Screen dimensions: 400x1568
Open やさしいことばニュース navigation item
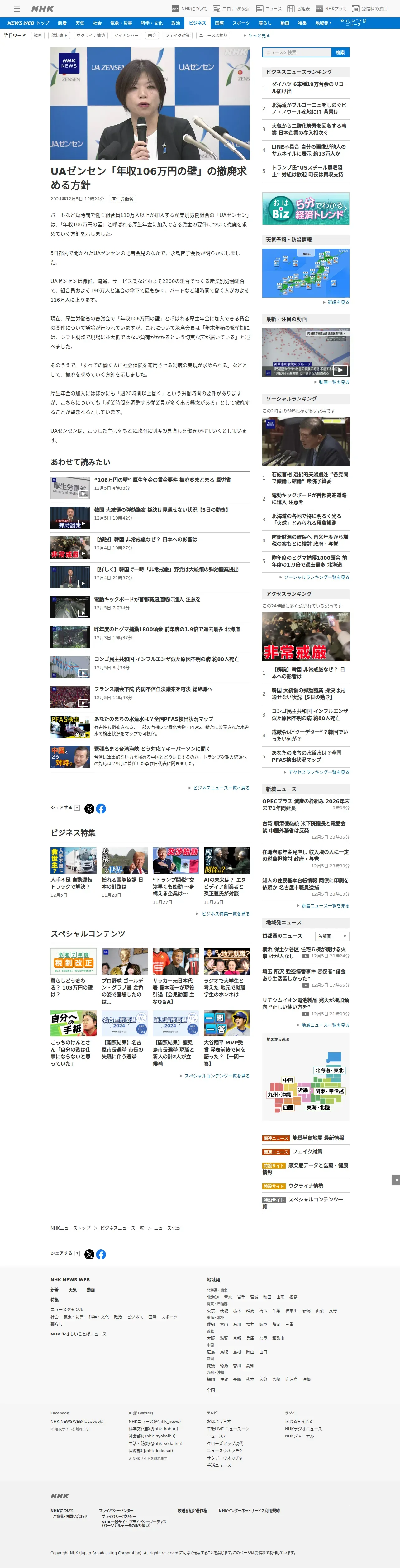tap(353, 22)
